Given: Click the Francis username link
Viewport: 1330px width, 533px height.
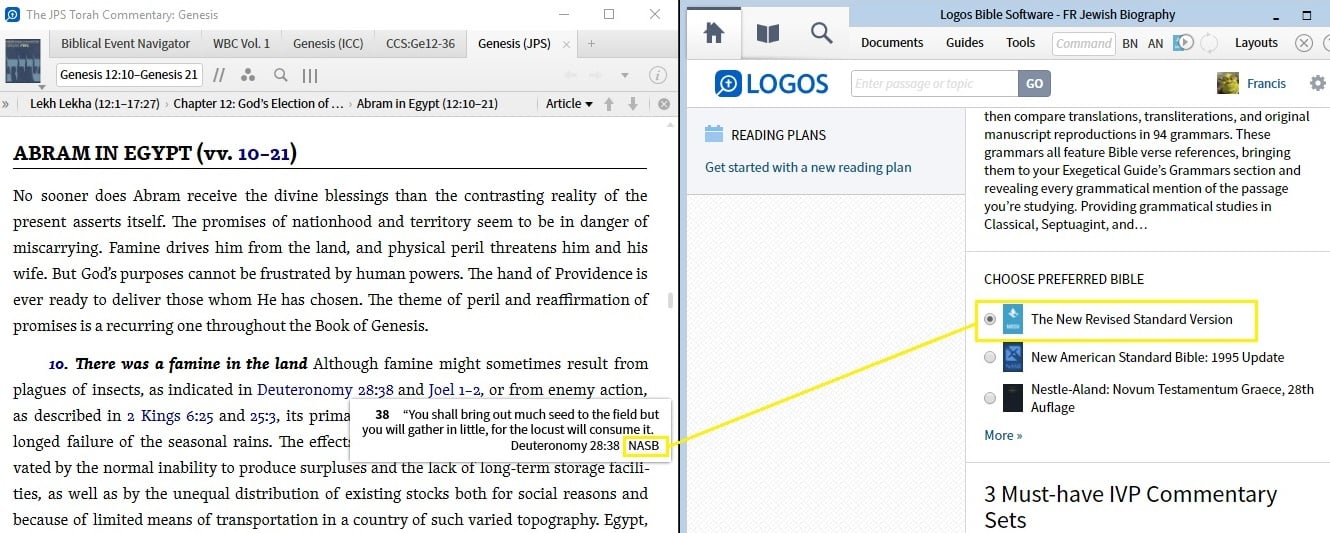Looking at the screenshot, I should pos(1266,84).
